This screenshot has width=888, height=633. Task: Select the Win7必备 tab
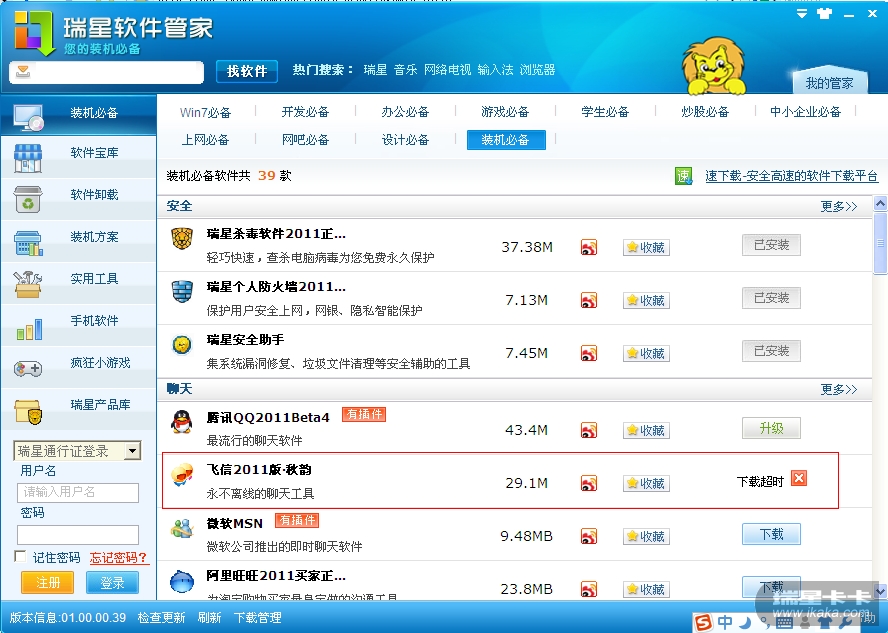(x=206, y=112)
